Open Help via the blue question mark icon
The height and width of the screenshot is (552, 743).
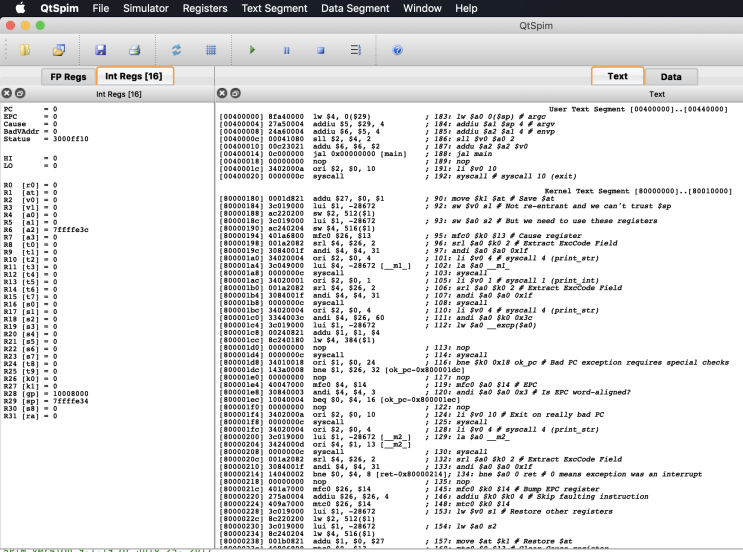(x=397, y=49)
